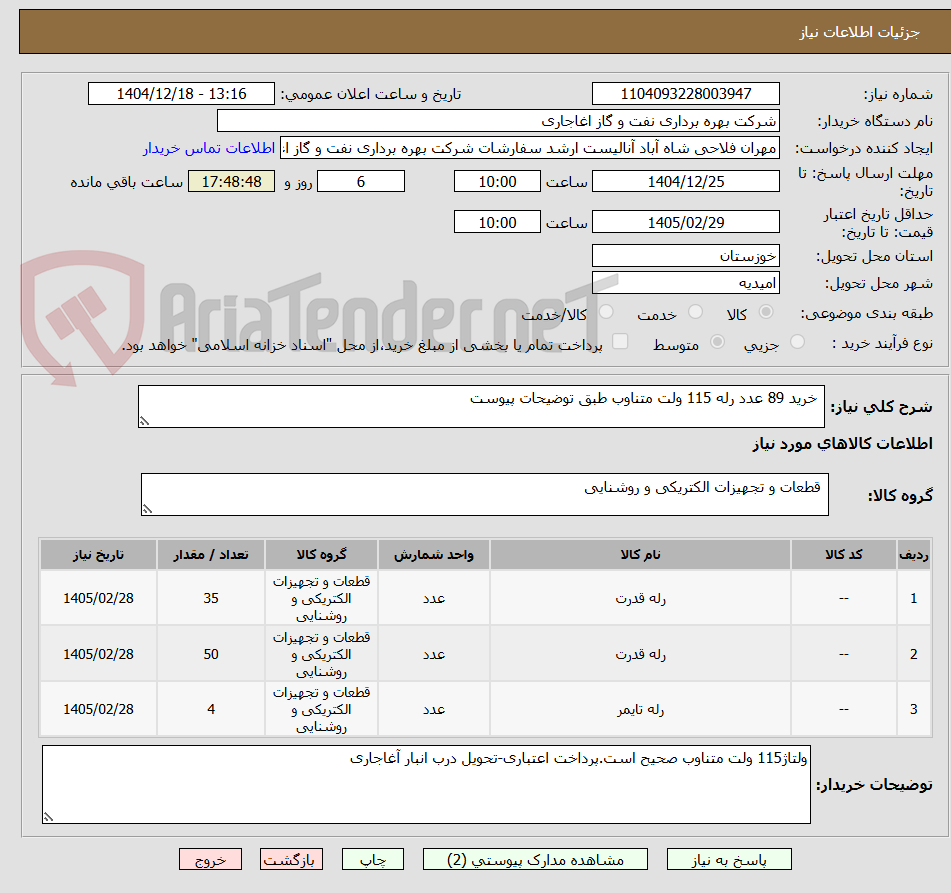Image resolution: width=951 pixels, height=893 pixels.
Task: Click the پاسخ به نیاز button
Action: coord(729,859)
